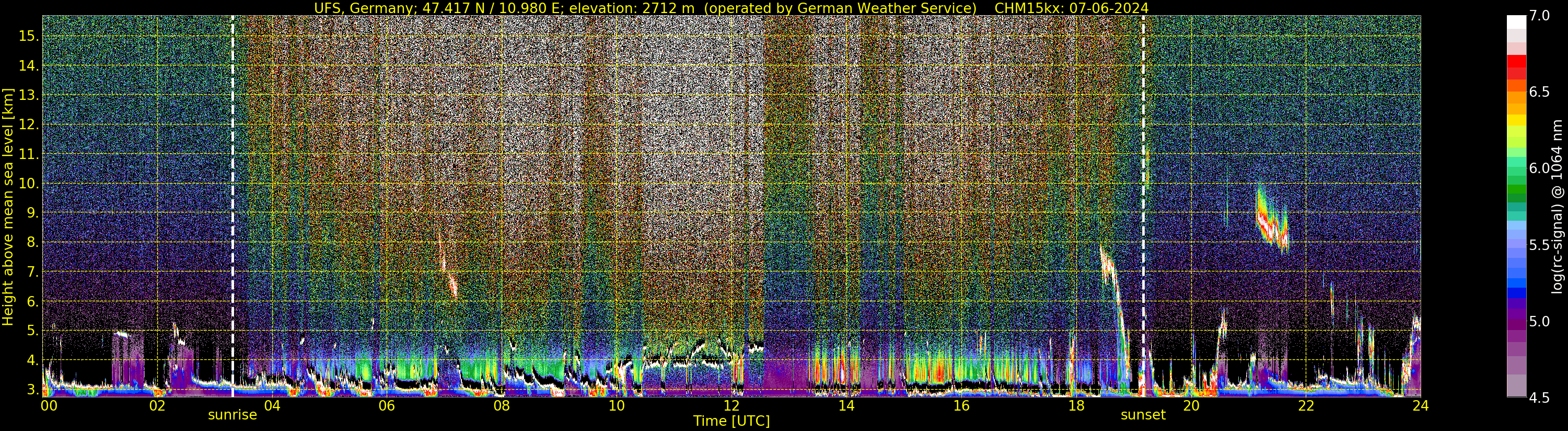Viewport: 1568px width, 431px height.
Task: Click the time tick label '02'
Action: tap(157, 405)
